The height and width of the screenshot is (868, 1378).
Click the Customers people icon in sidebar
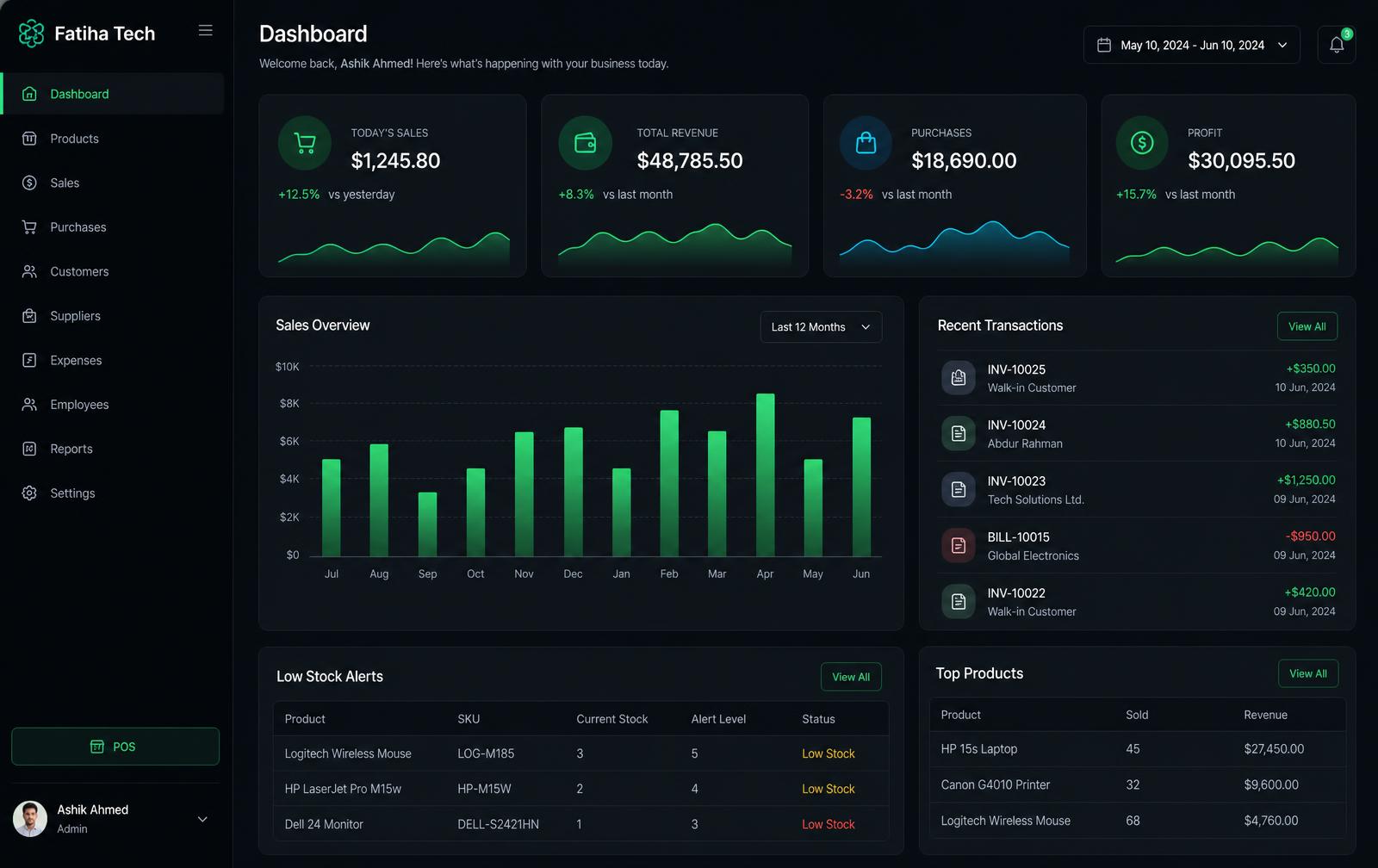coord(29,271)
